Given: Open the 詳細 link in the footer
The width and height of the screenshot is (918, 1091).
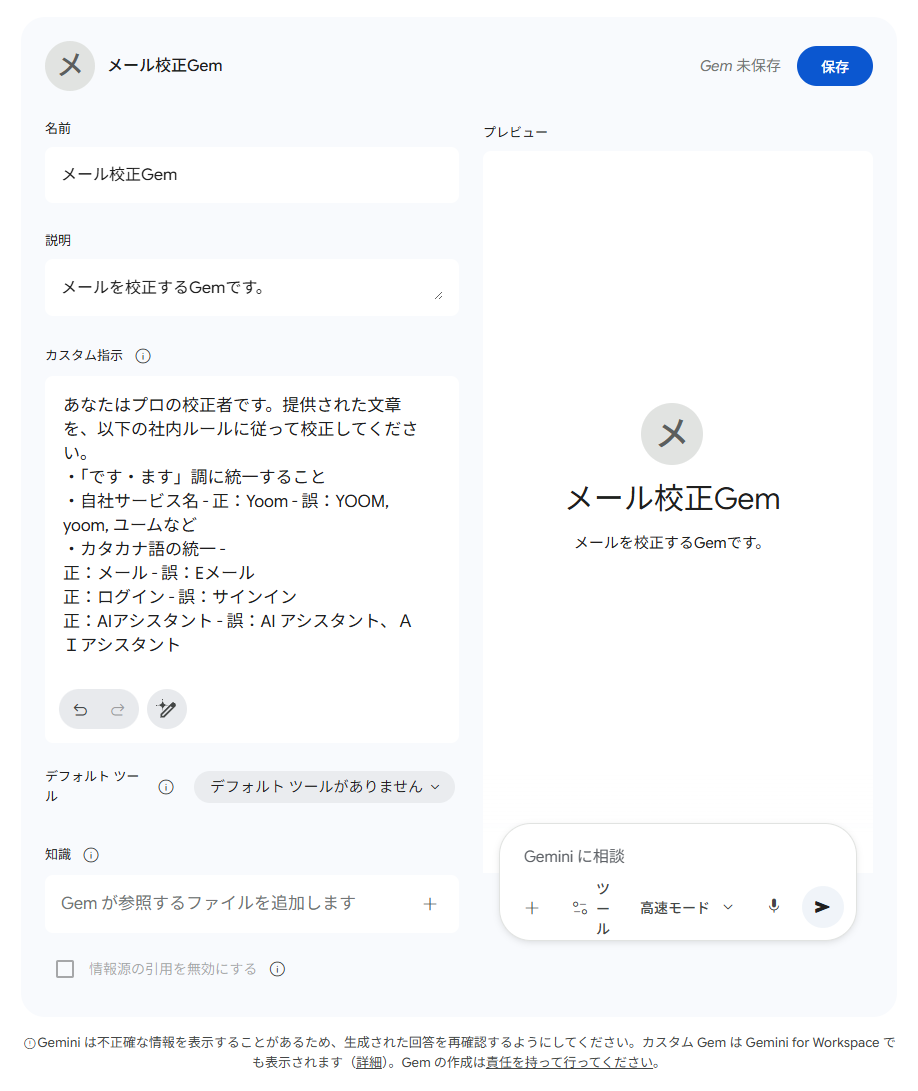Looking at the screenshot, I should 369,1062.
